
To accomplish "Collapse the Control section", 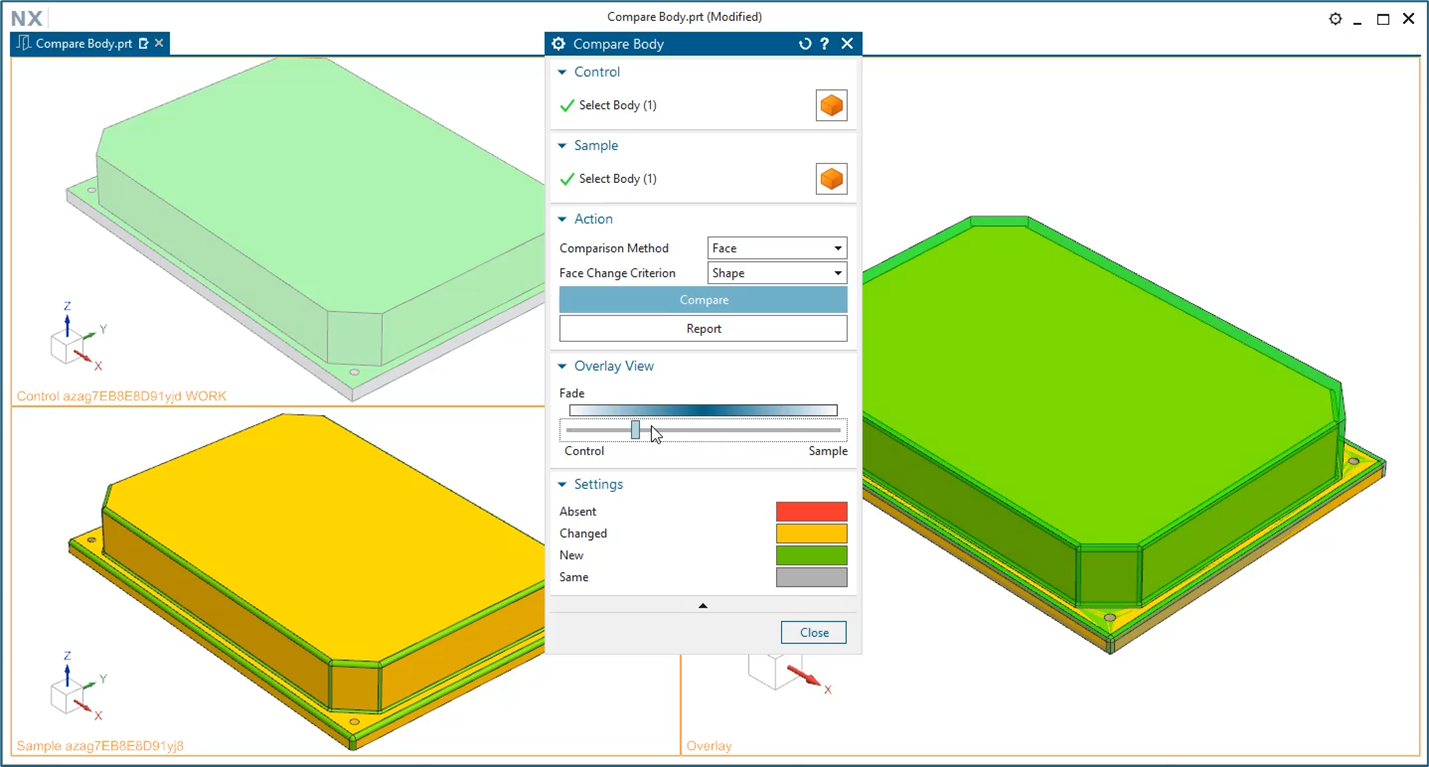I will click(x=562, y=72).
